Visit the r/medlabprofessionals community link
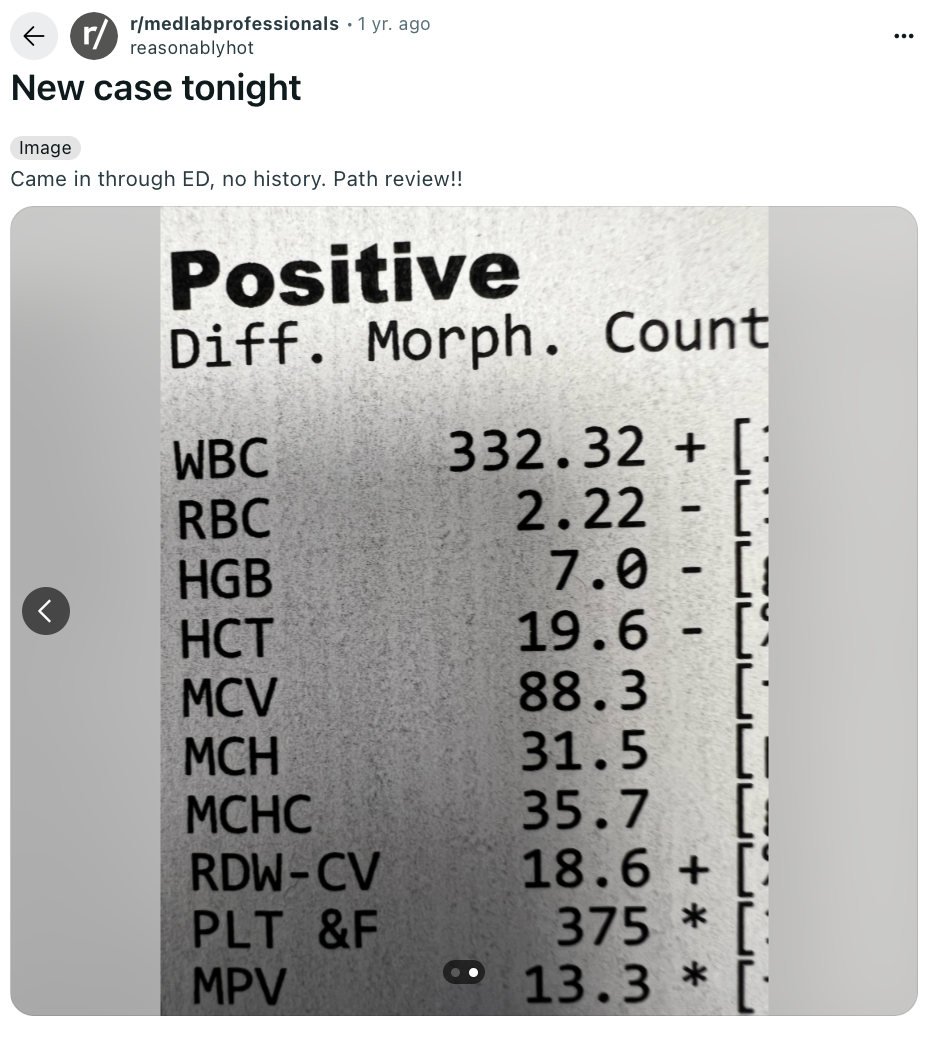938x1038 pixels. (234, 24)
